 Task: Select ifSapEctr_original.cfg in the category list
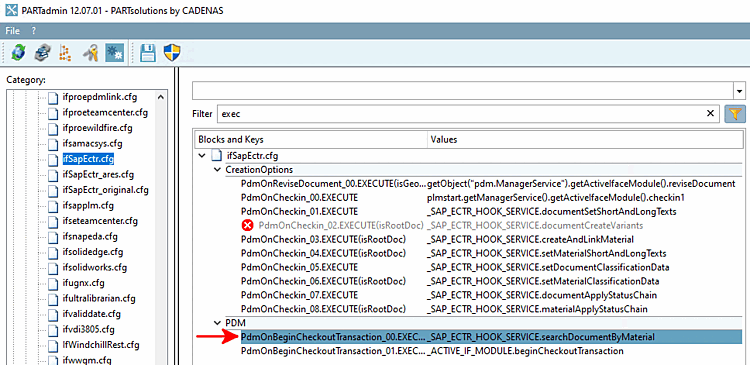(x=106, y=189)
